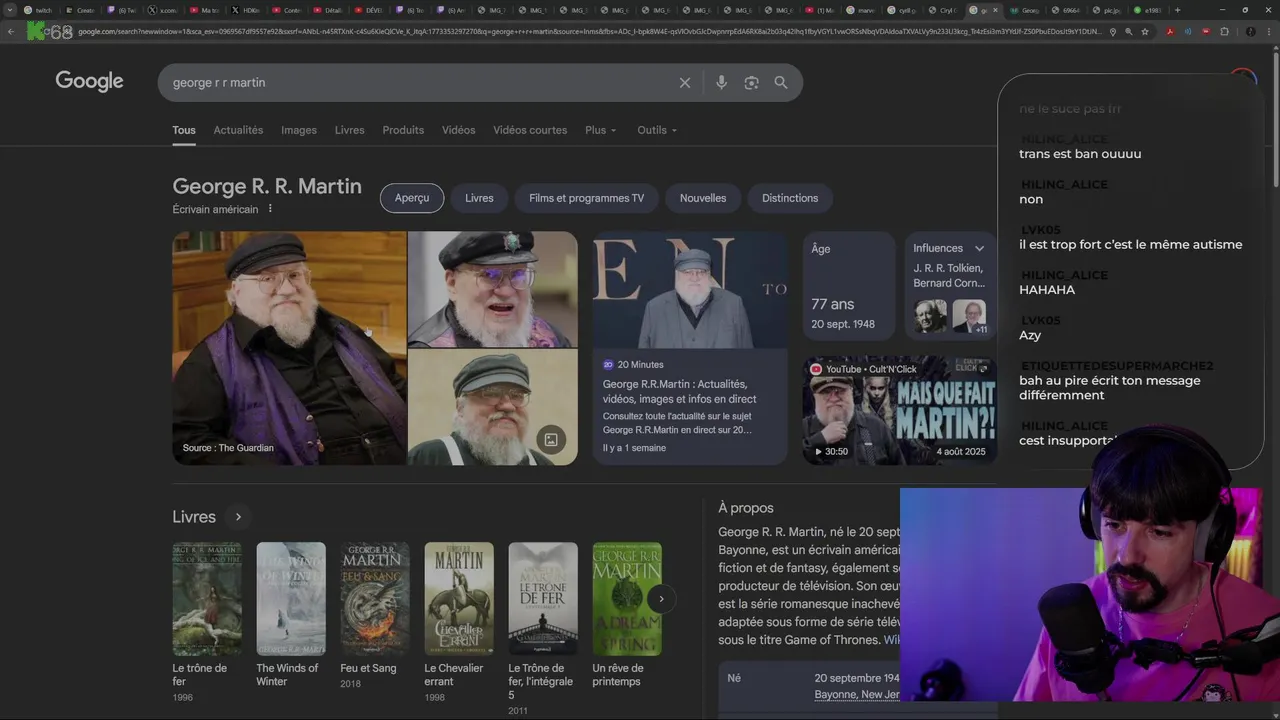Screen dimensions: 1280x720
Task: Click the browser address bar URL
Action: [x=590, y=31]
